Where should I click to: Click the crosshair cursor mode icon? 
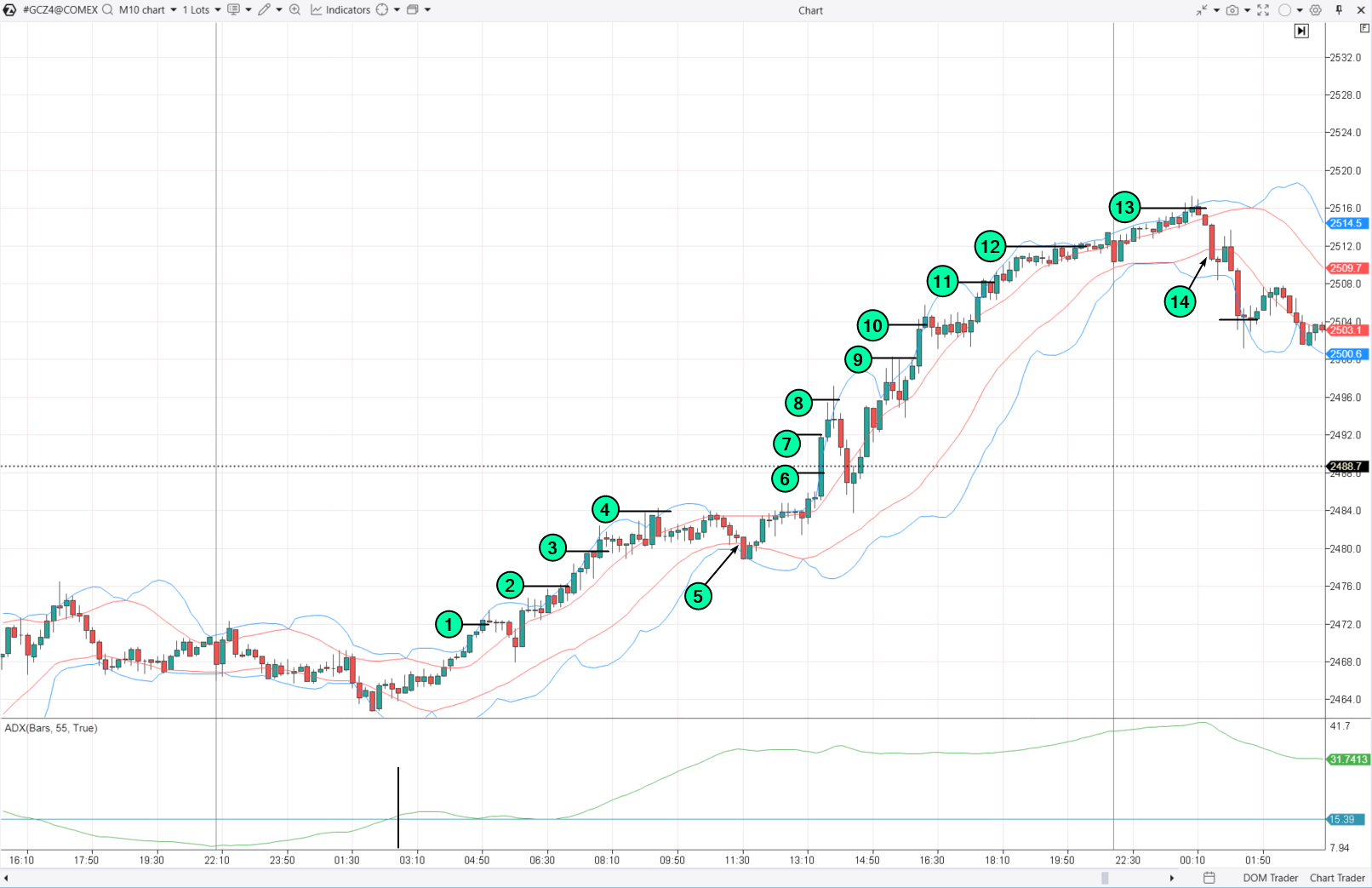(381, 9)
